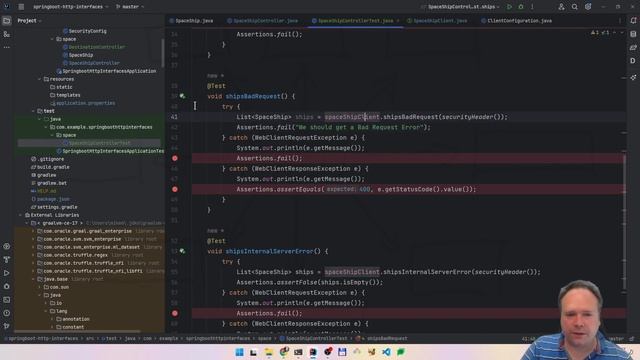This screenshot has width=640, height=360.
Task: Show more tool windows ellipsis
Action: click(x=7, y=47)
